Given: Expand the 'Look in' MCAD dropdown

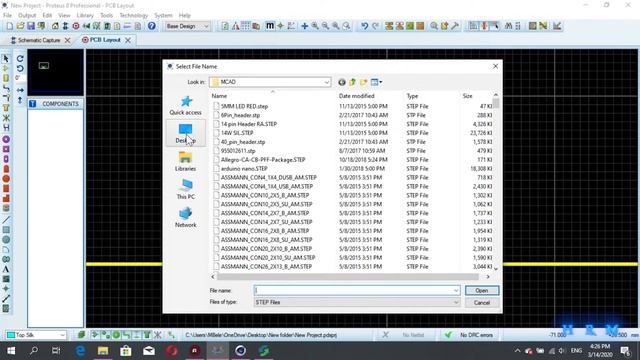Looking at the screenshot, I should [327, 82].
